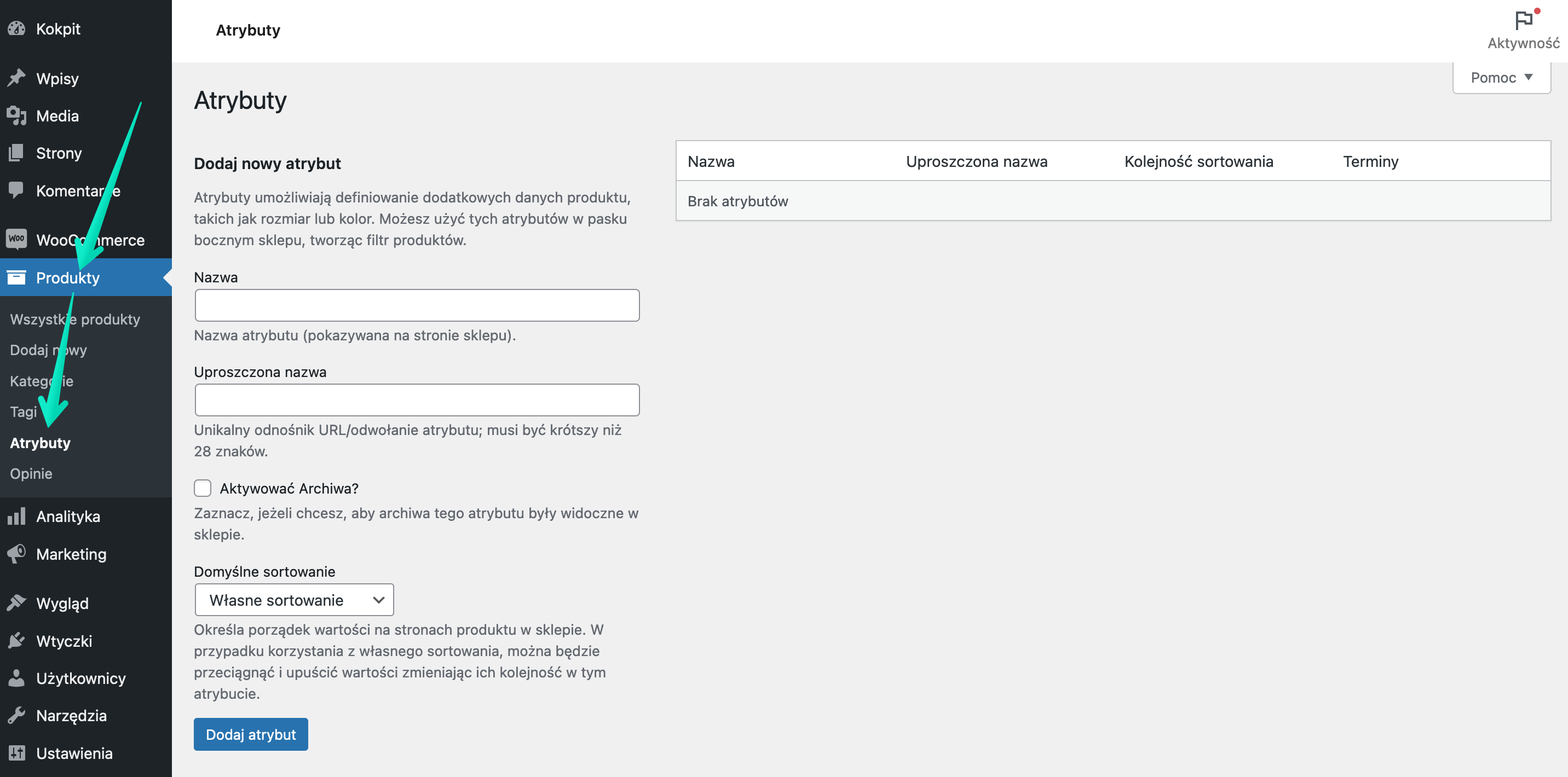Viewport: 1568px width, 777px height.
Task: Click the Dodaj atrybut button
Action: point(251,734)
